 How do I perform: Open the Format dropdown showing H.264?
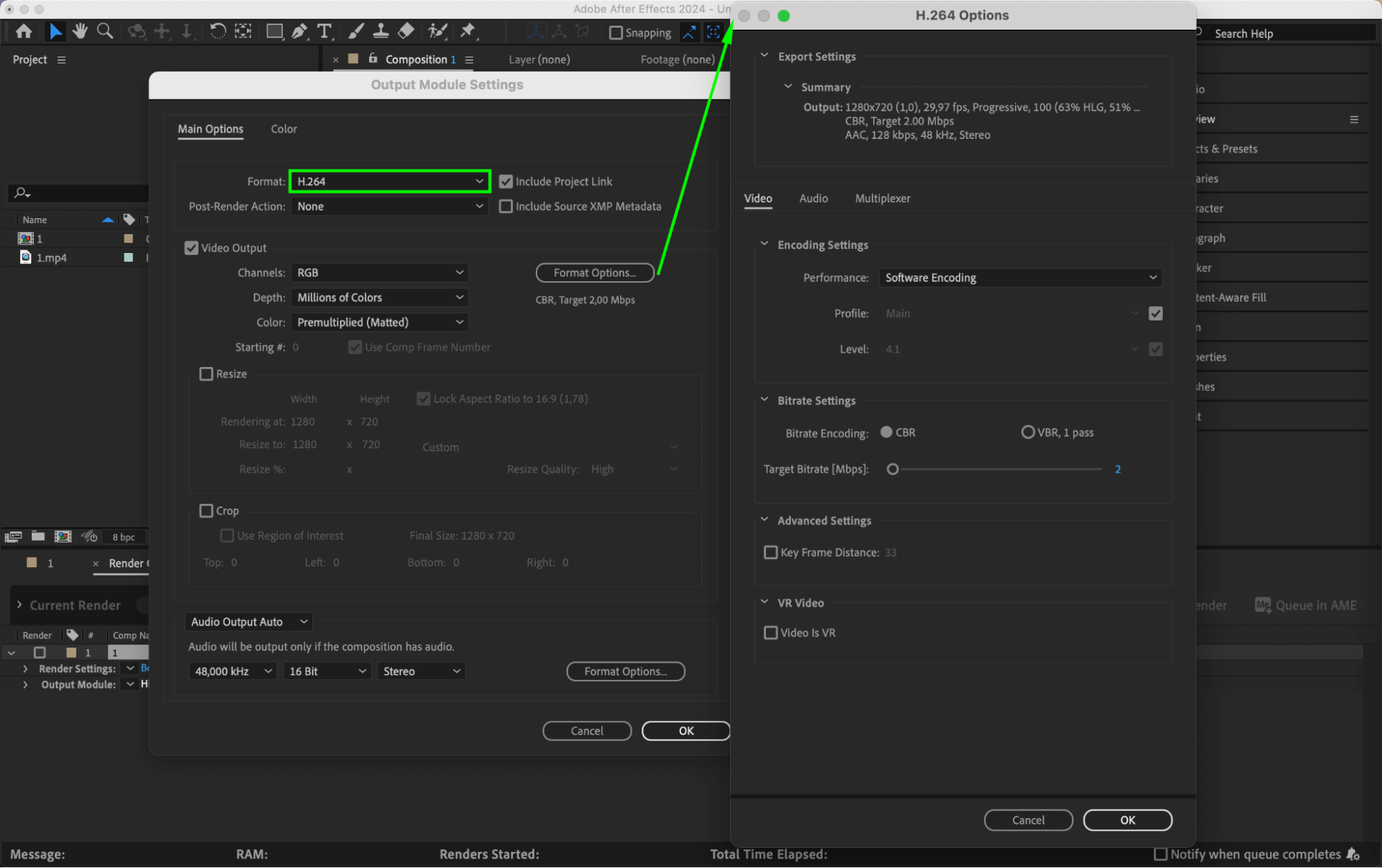point(389,182)
